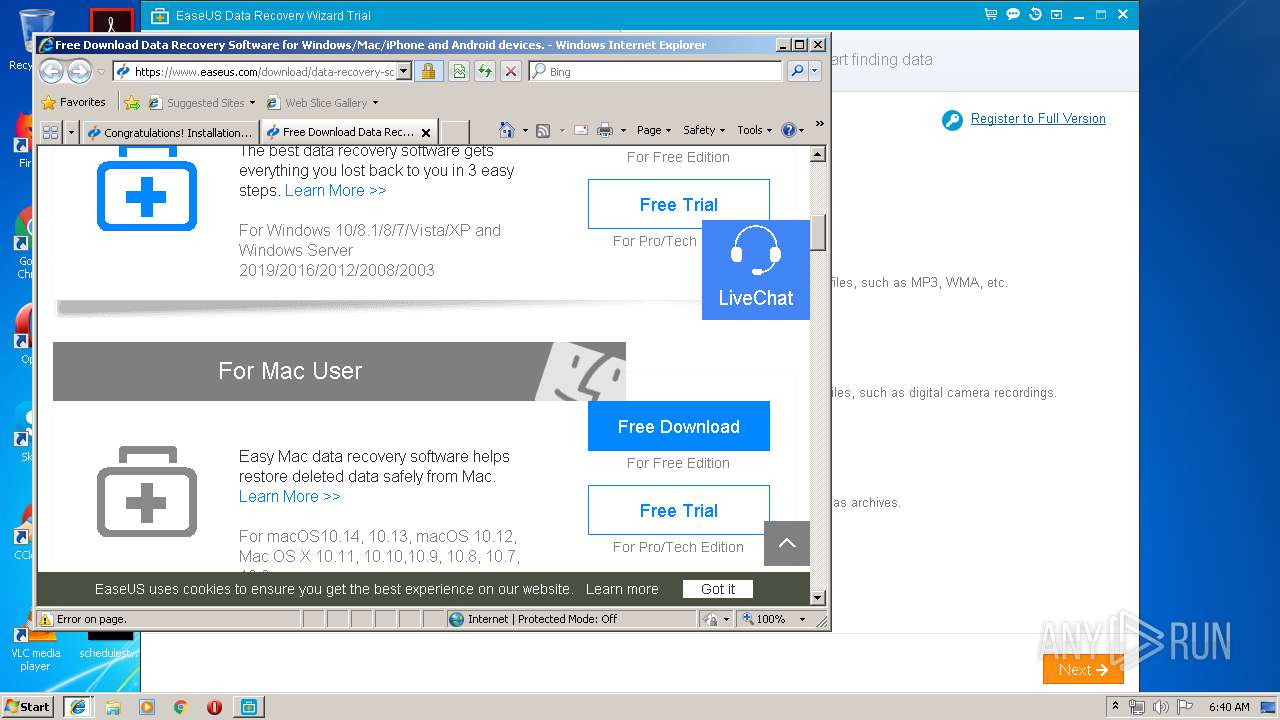This screenshot has width=1280, height=720.
Task: Click the page scrollbar up arrow
Action: [818, 154]
